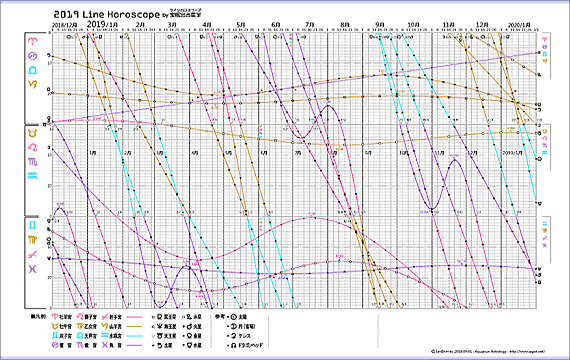Viewport: 570px width, 360px height.
Task: Select the Aries glyph in the bottom legend
Action: [x=55, y=317]
